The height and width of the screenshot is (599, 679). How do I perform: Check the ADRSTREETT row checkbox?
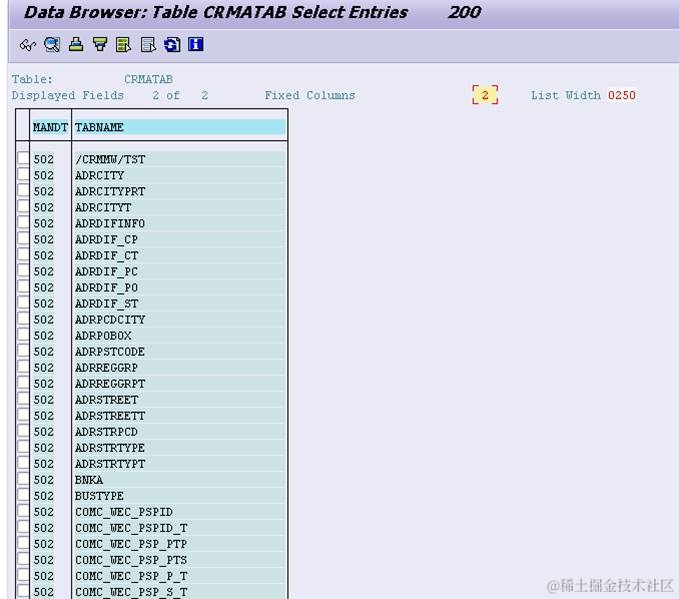(23, 414)
